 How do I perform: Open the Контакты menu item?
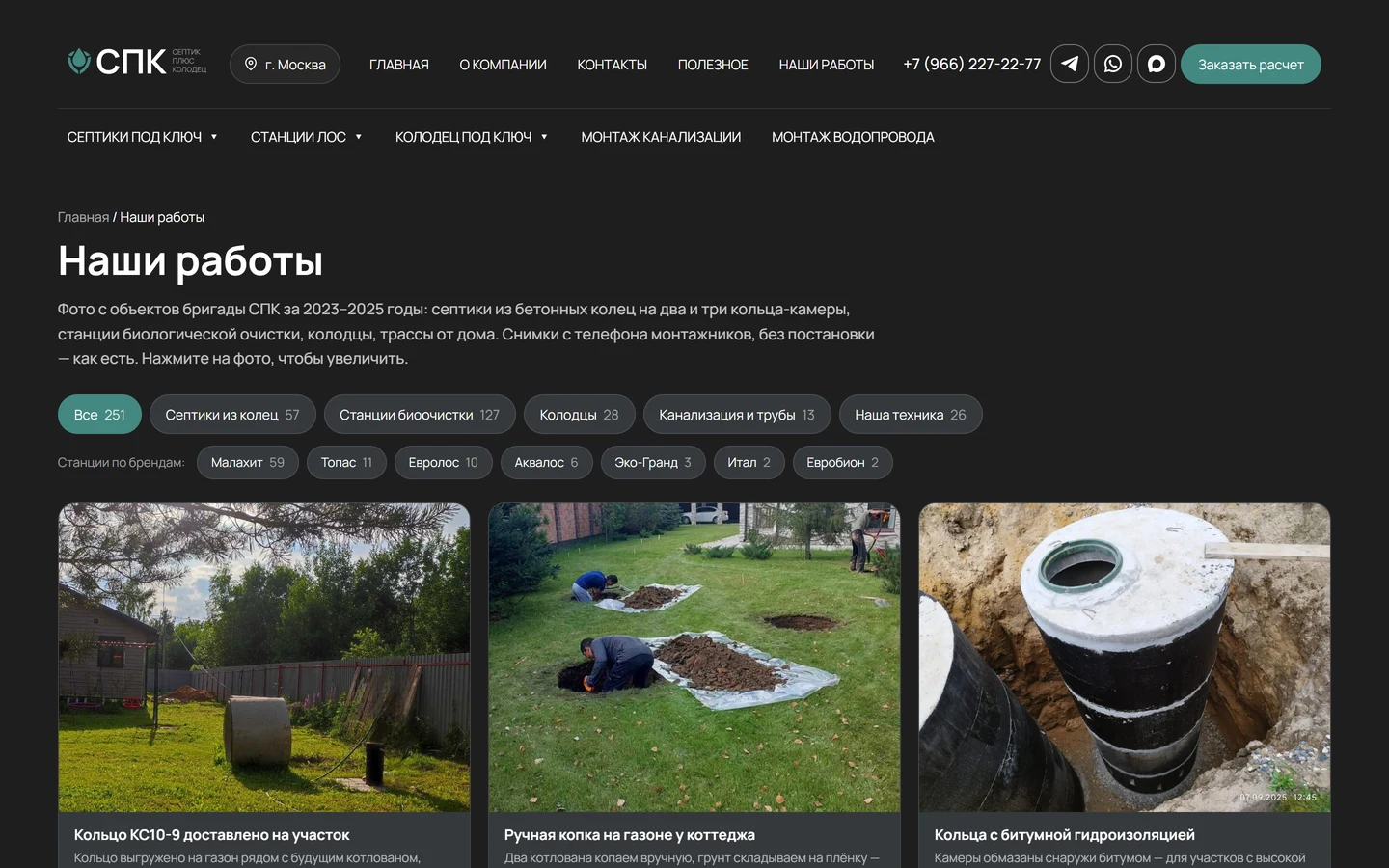pyautogui.click(x=612, y=65)
